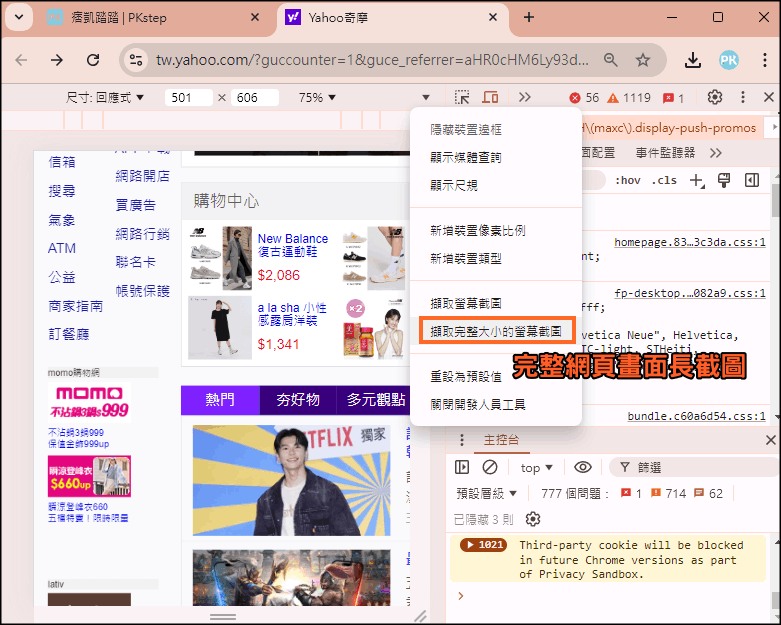Close the DevTools panel

(769, 97)
